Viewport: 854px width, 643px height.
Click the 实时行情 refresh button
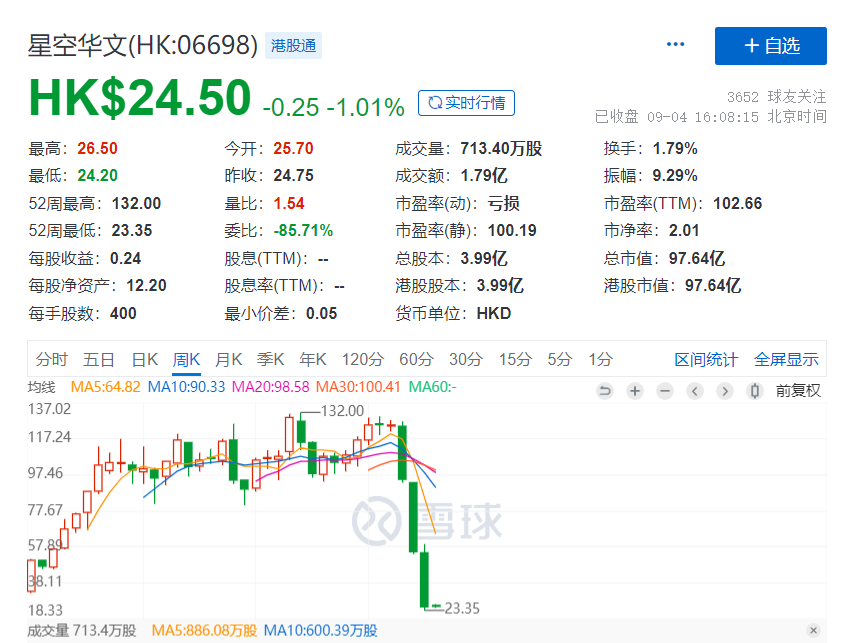point(466,102)
